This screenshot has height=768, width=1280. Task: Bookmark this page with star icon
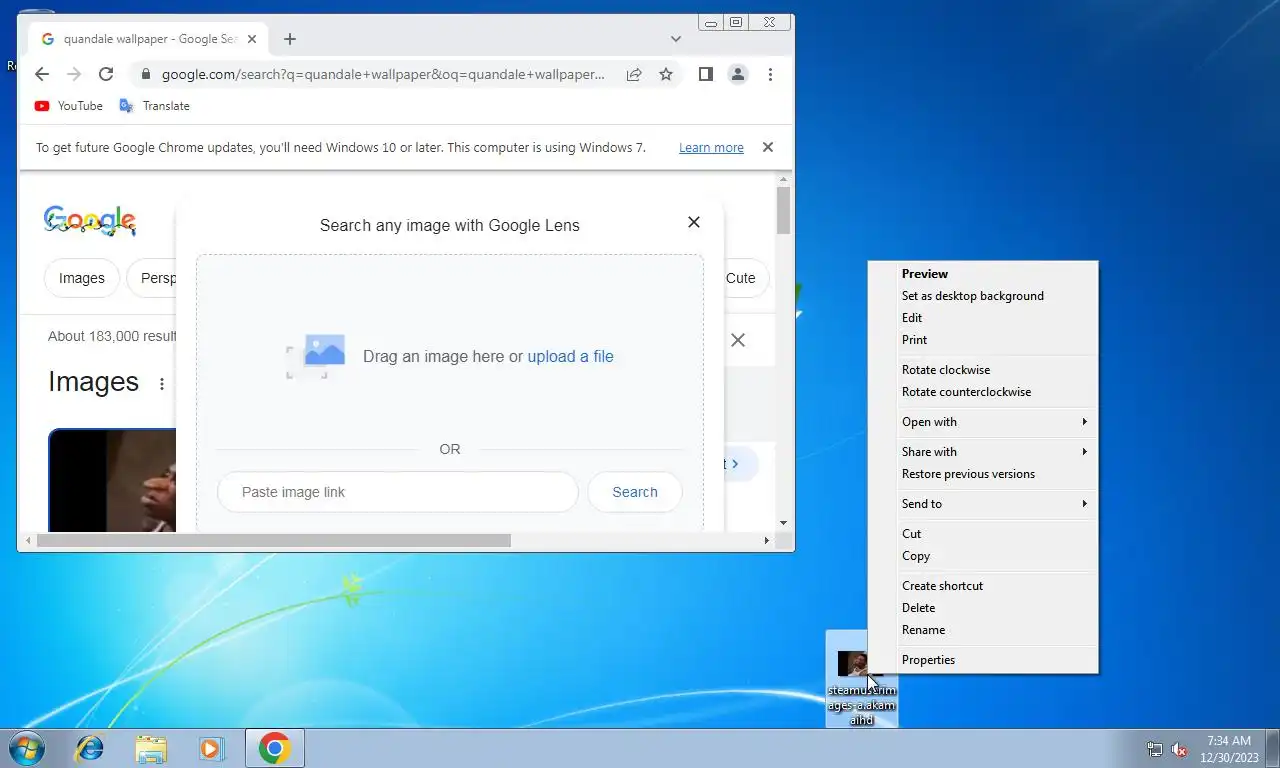(x=666, y=74)
